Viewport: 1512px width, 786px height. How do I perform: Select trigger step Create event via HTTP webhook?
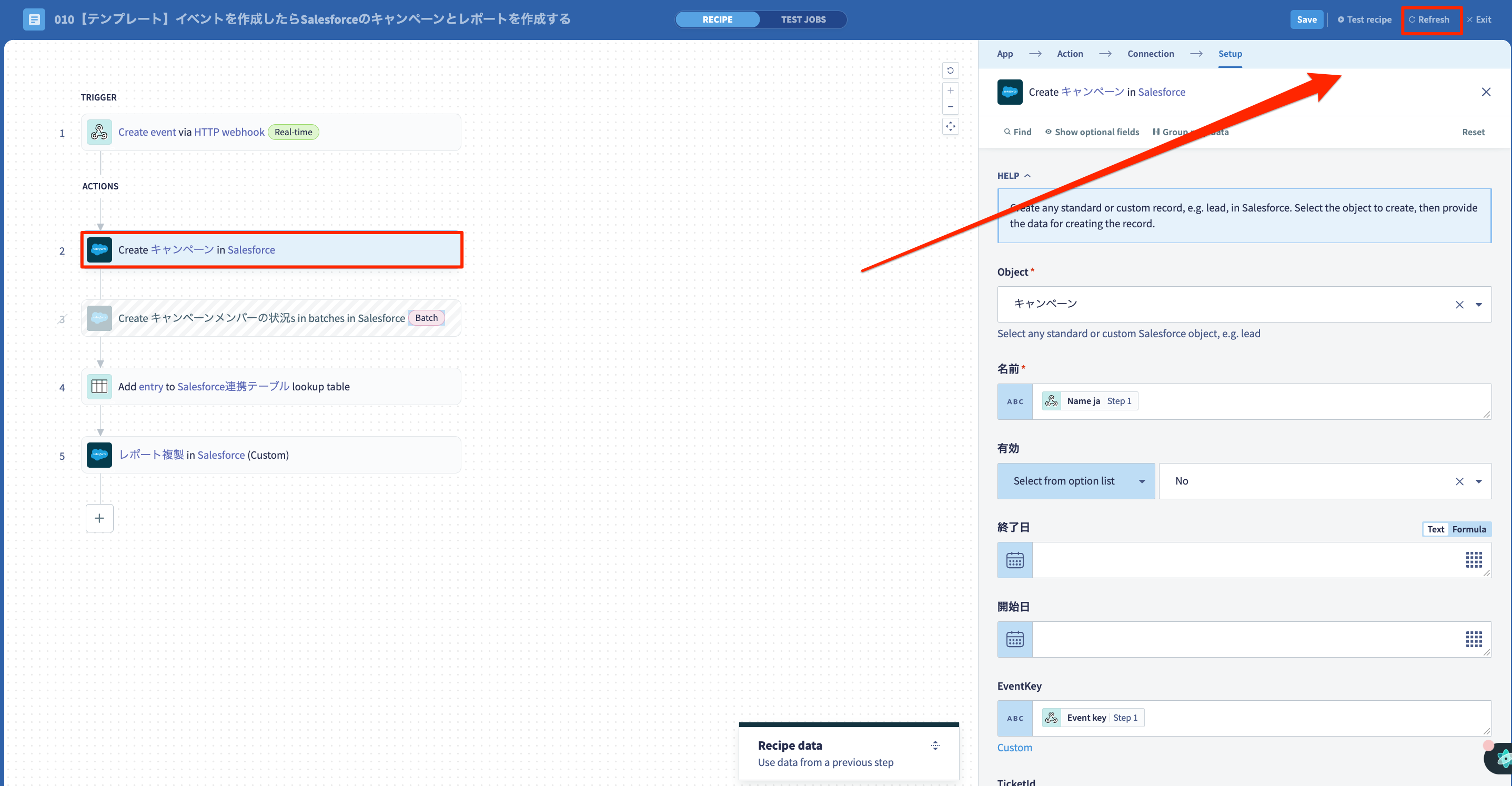pos(271,132)
